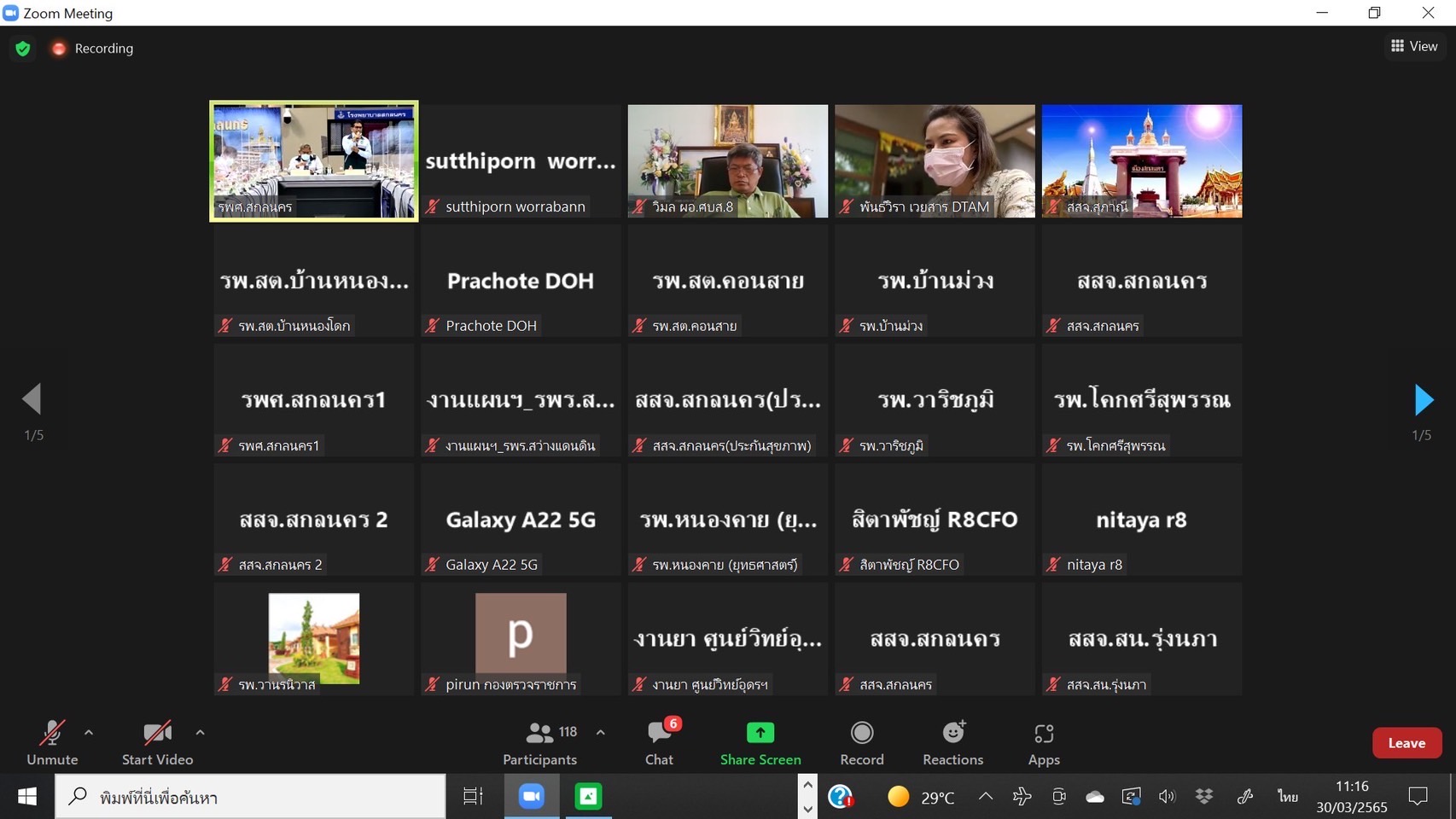Screen dimensions: 1456x819
Task: Go to the previous gallery page arrow
Action: point(32,399)
